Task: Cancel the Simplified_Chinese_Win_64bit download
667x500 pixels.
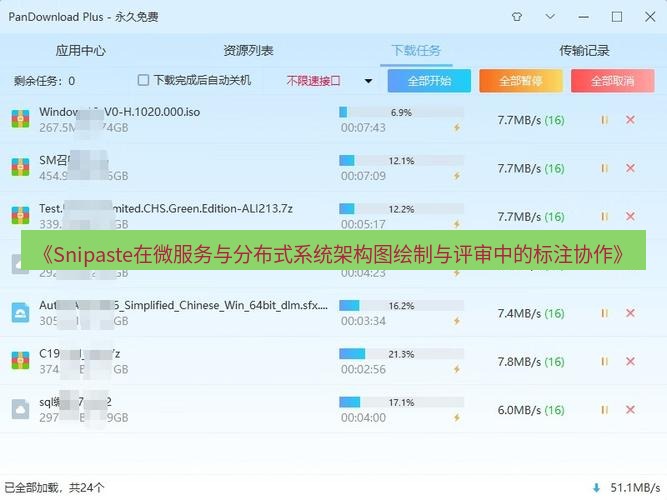Action: click(630, 313)
